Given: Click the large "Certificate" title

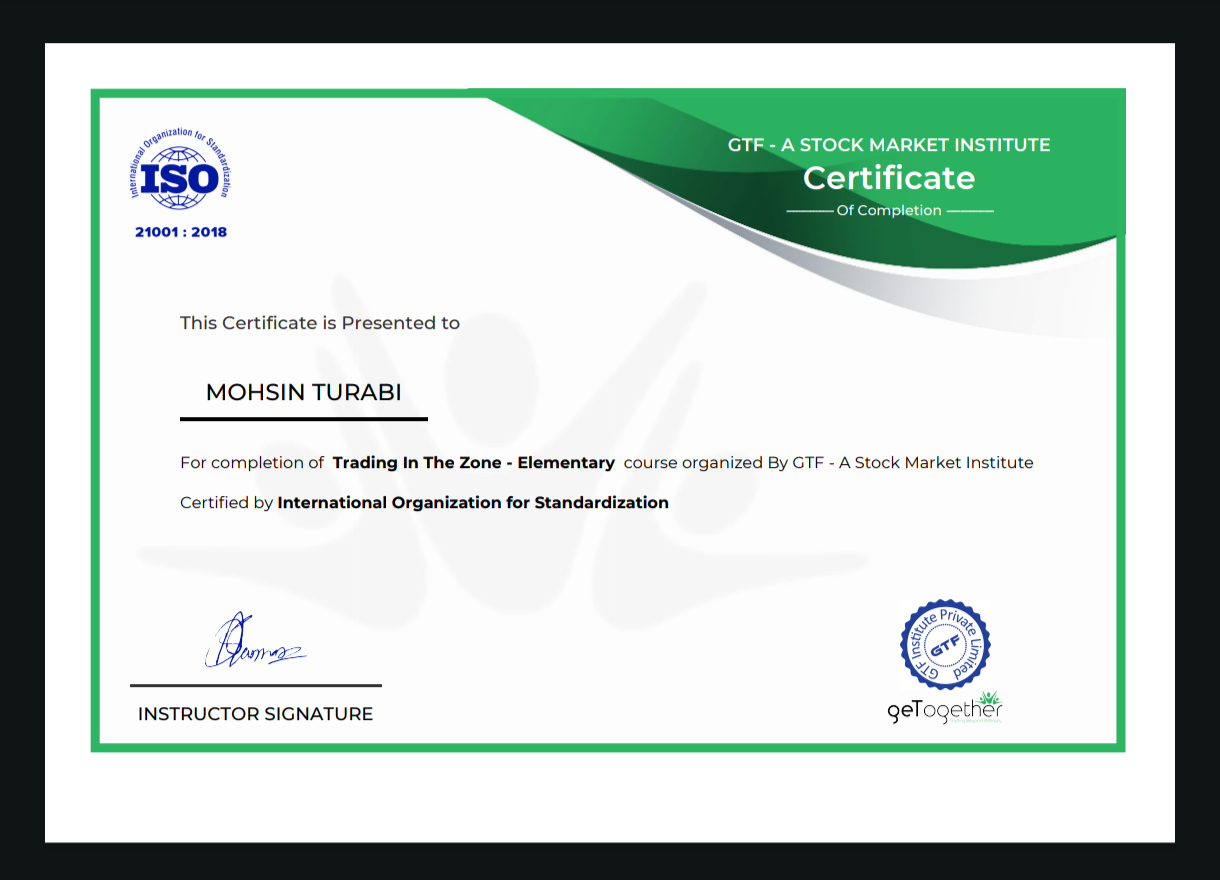Looking at the screenshot, I should click(x=888, y=178).
